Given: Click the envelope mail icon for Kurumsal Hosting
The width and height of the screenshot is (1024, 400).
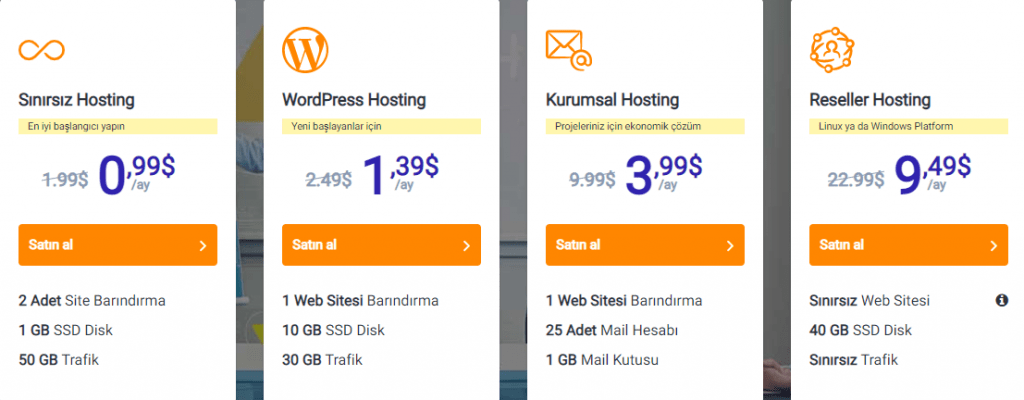Looking at the screenshot, I should [569, 50].
